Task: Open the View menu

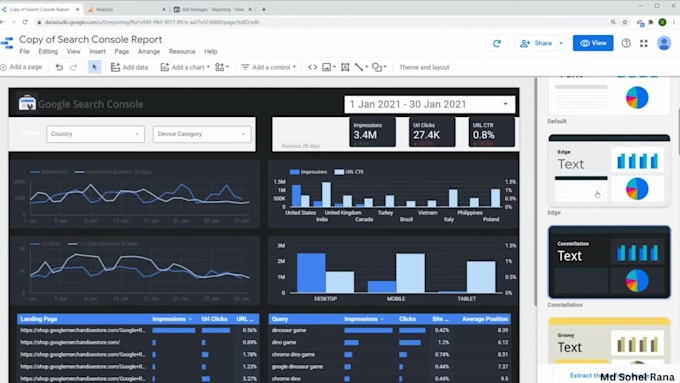Action: pos(73,52)
